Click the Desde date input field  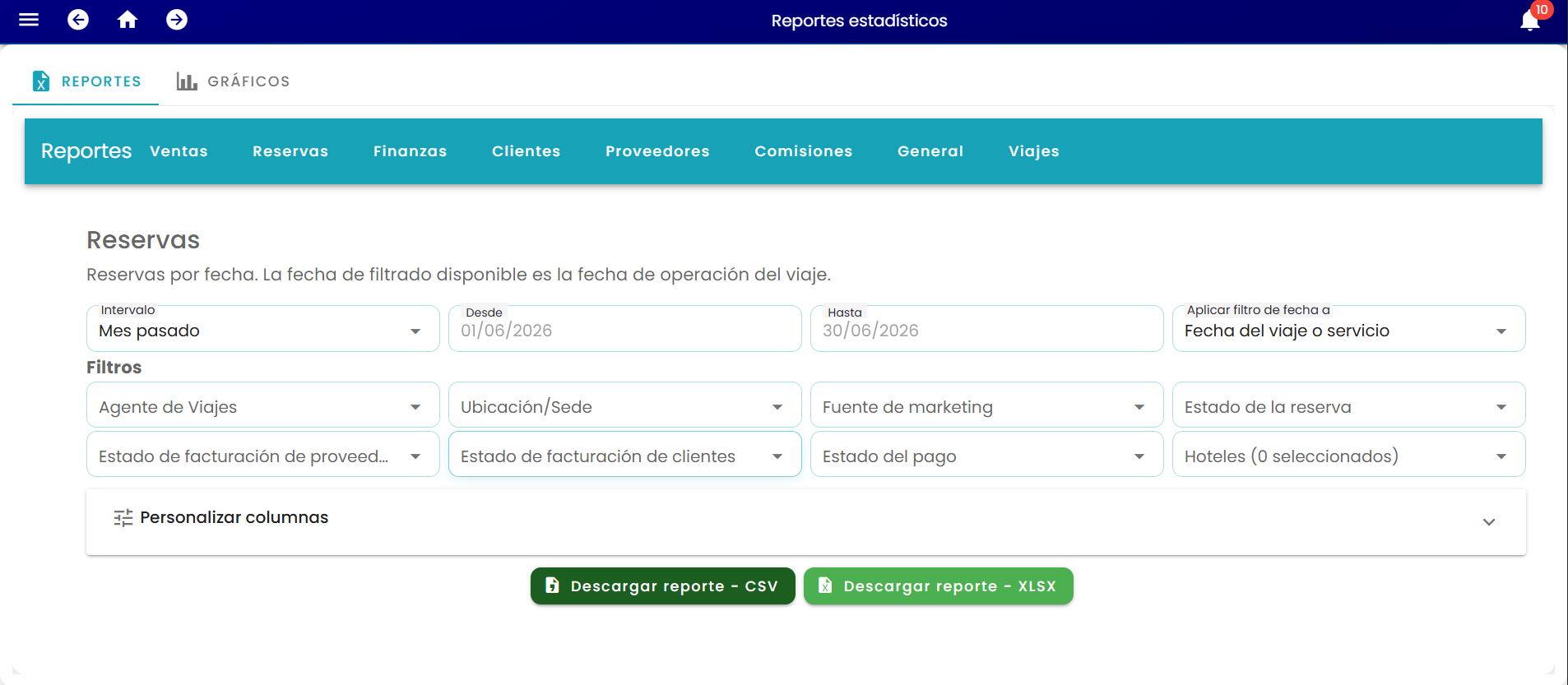(625, 329)
